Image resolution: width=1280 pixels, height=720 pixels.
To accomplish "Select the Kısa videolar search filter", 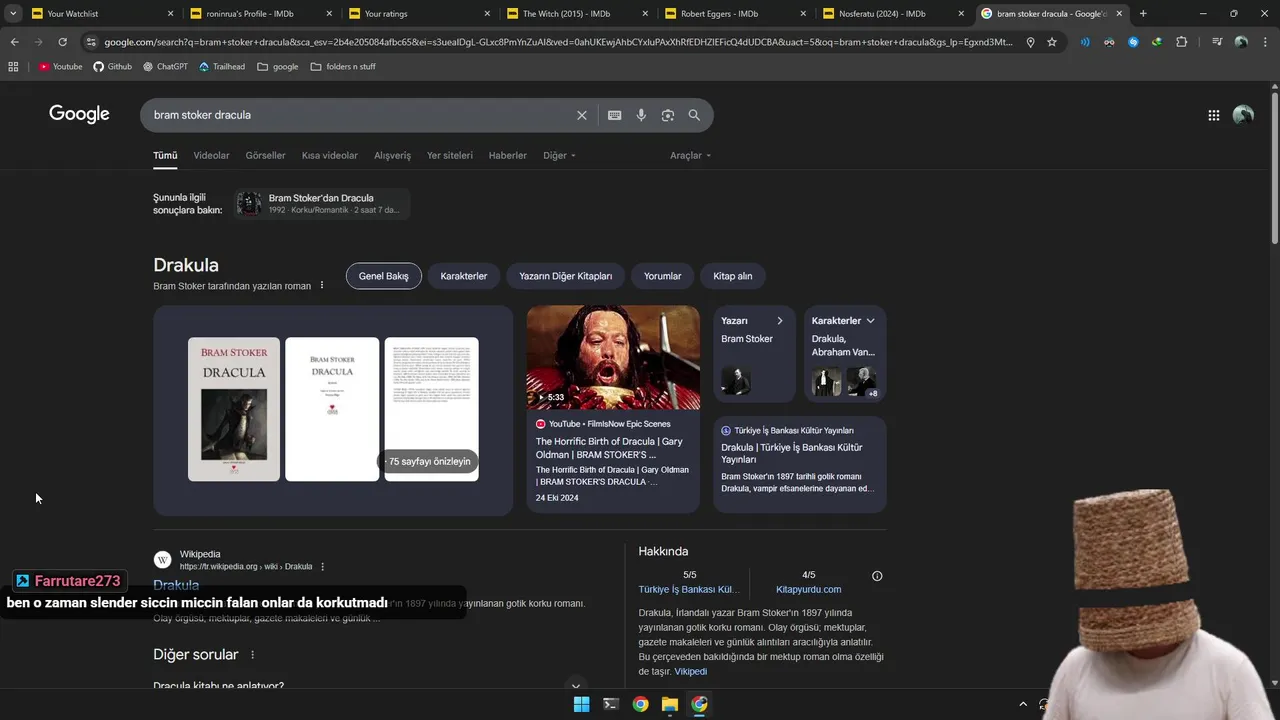I will coord(330,155).
